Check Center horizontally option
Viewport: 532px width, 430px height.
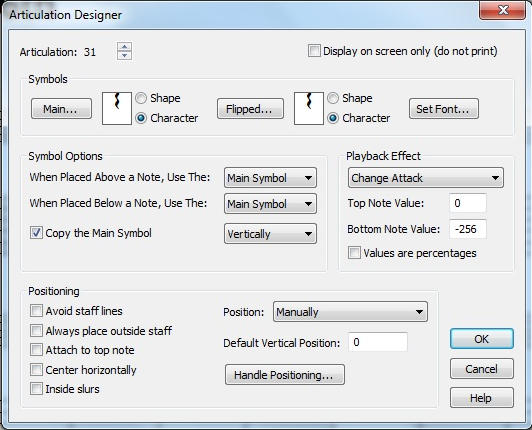pos(36,369)
